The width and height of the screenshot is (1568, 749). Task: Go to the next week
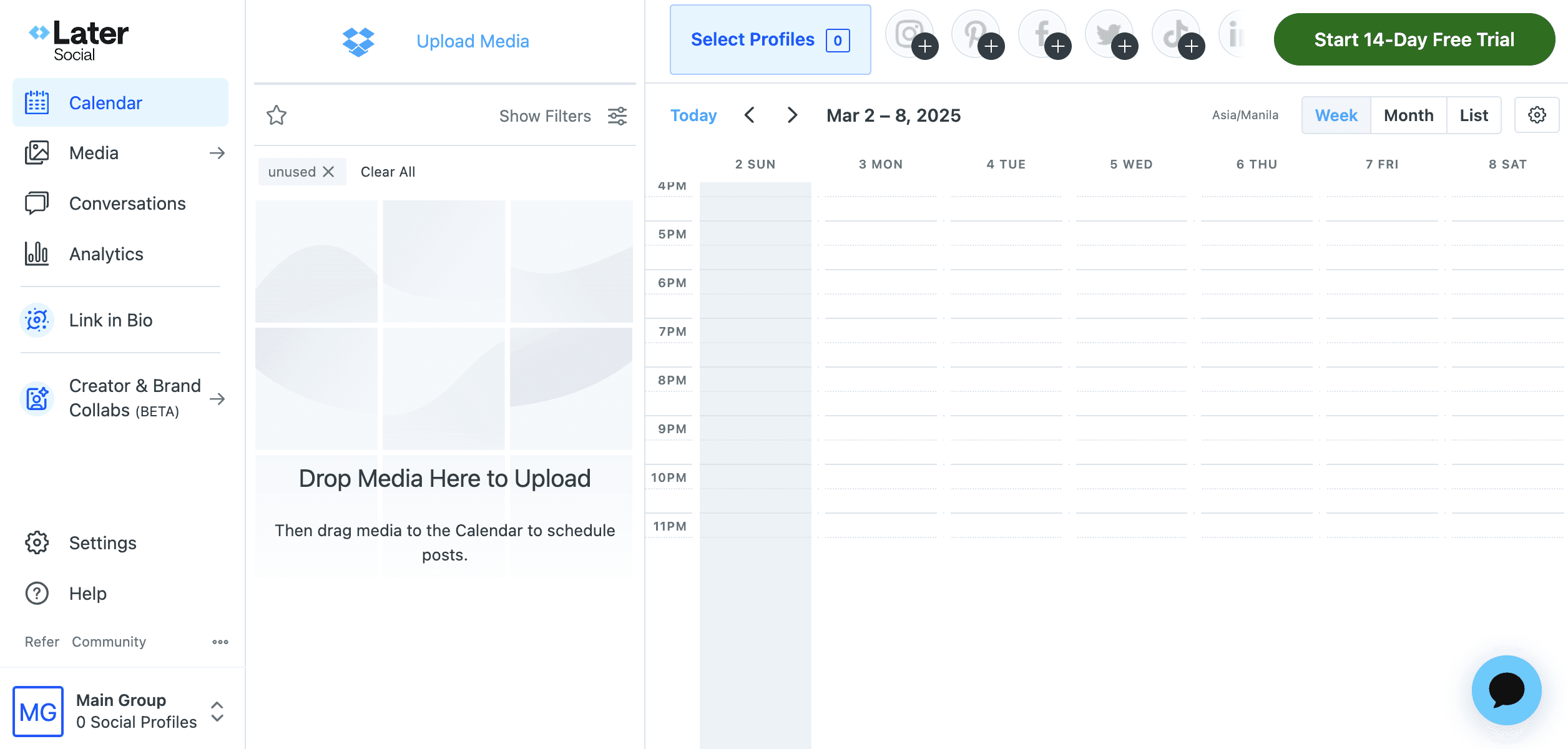coord(792,115)
